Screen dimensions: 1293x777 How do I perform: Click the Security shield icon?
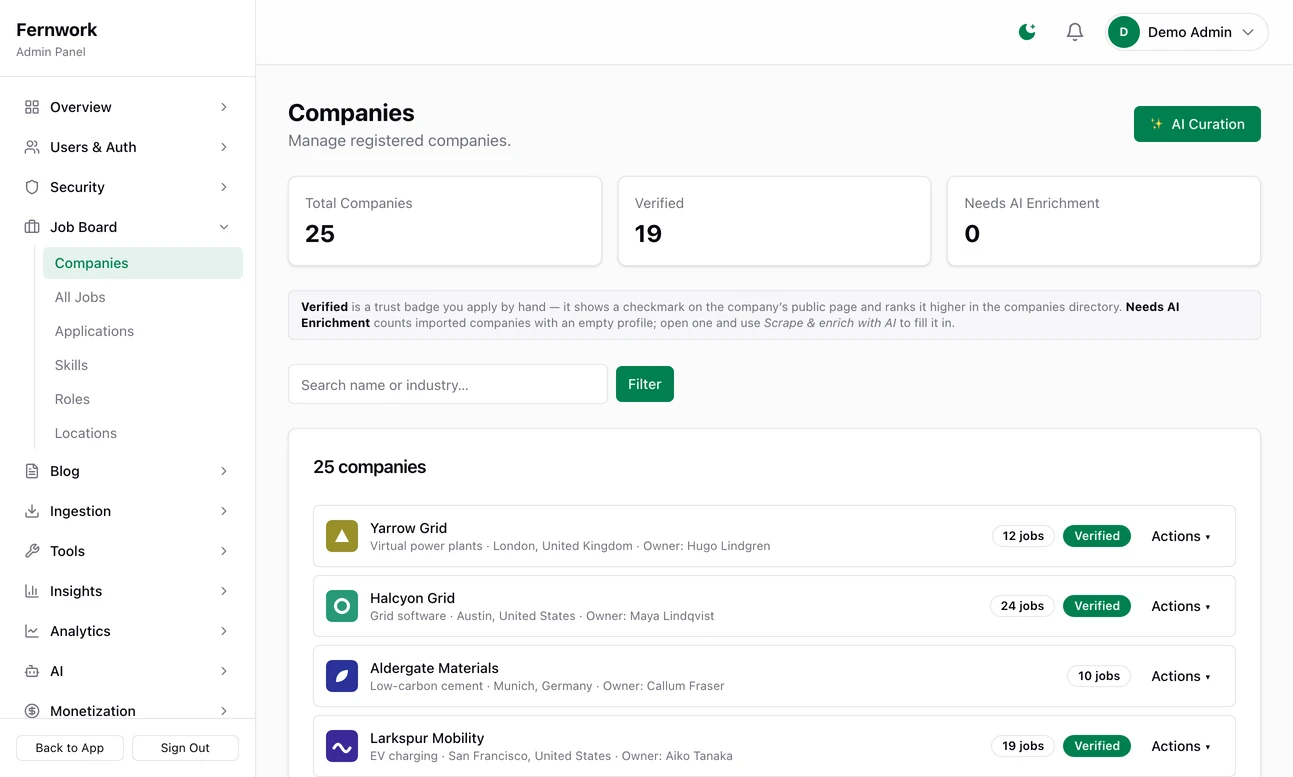pos(32,187)
